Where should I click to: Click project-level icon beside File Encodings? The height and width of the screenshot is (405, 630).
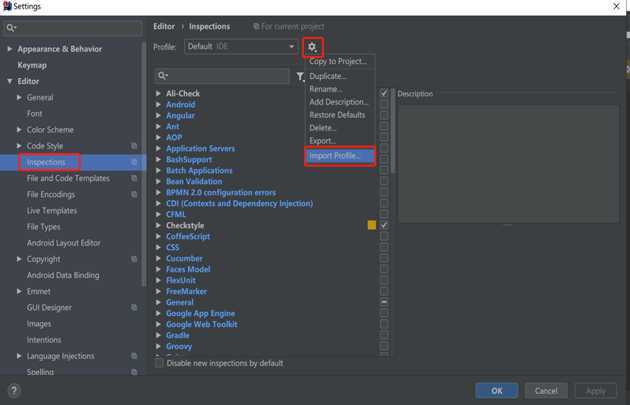[134, 195]
